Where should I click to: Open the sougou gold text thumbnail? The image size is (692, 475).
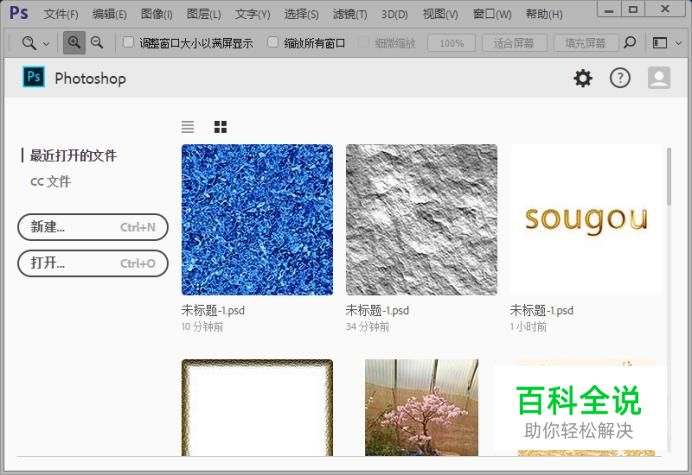586,219
